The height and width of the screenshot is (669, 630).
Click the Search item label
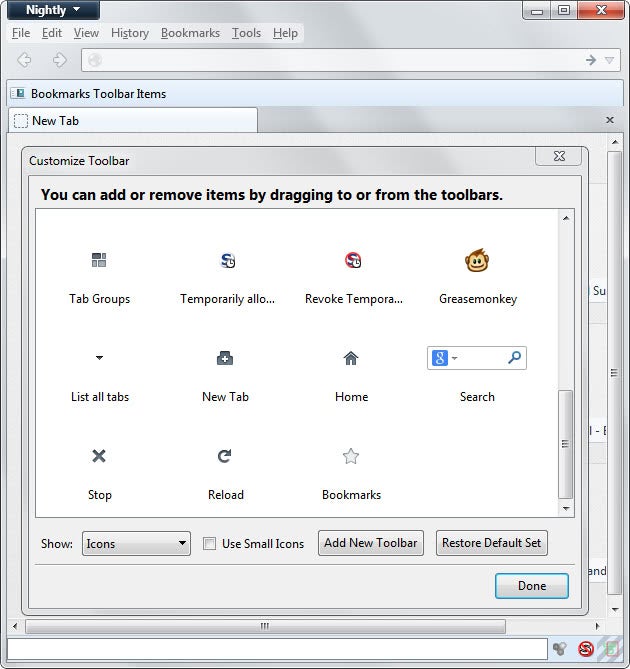(x=477, y=397)
